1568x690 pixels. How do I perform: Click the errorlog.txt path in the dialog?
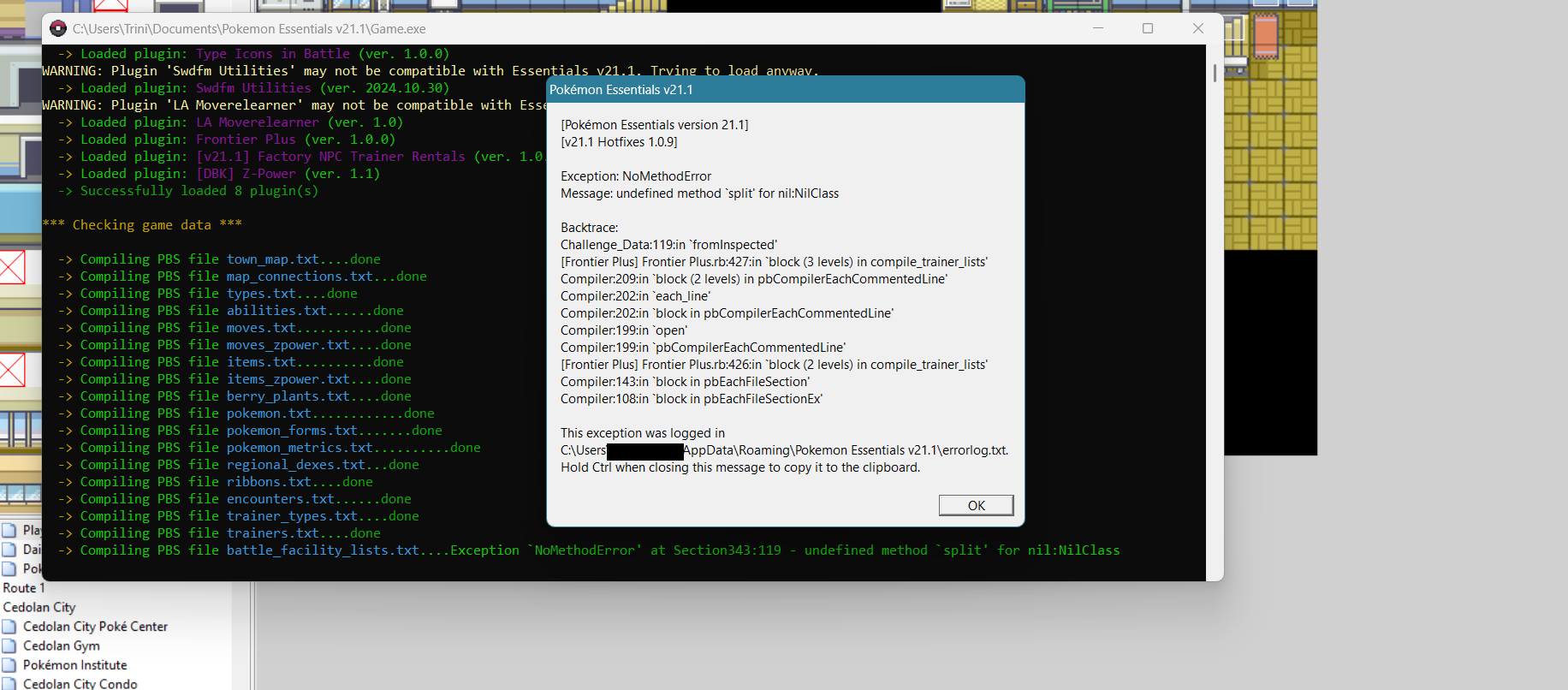[x=785, y=450]
